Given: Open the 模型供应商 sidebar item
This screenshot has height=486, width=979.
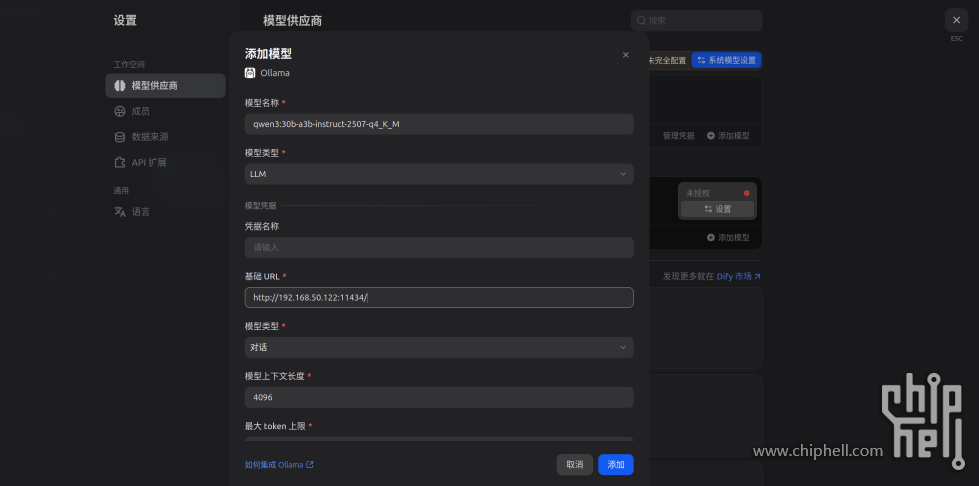Looking at the screenshot, I should [165, 86].
